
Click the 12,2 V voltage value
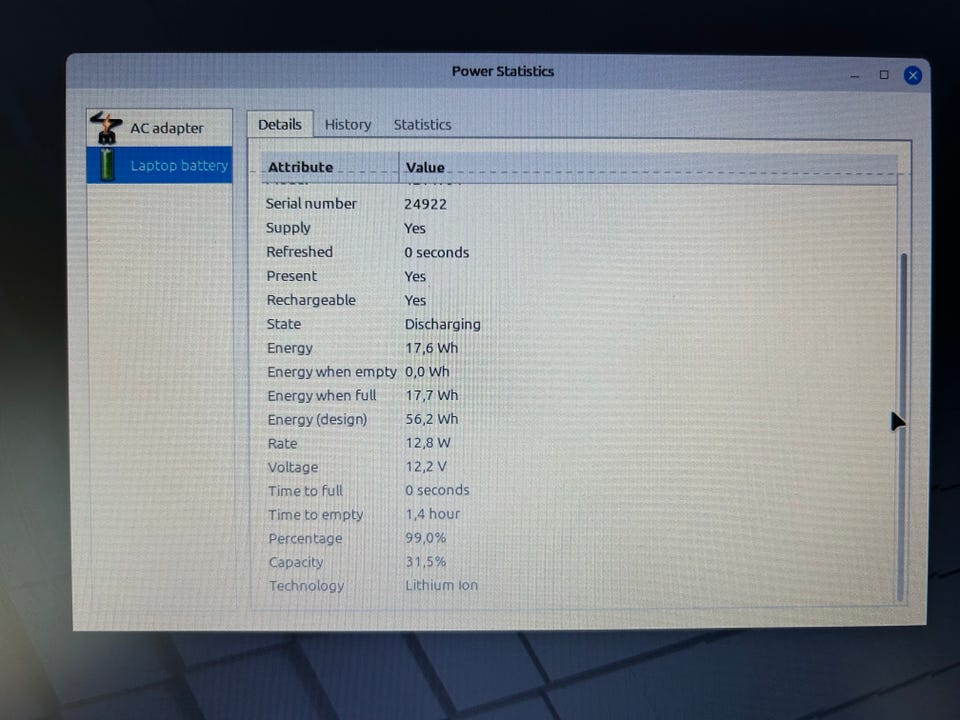tap(426, 467)
